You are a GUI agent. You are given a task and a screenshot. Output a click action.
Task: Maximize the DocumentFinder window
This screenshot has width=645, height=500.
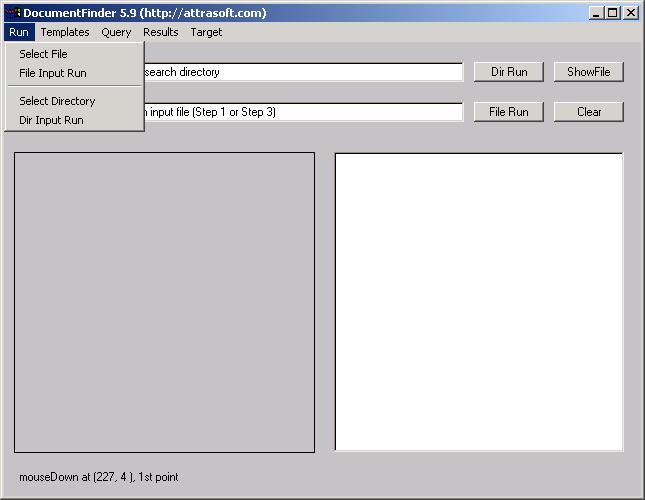(613, 13)
